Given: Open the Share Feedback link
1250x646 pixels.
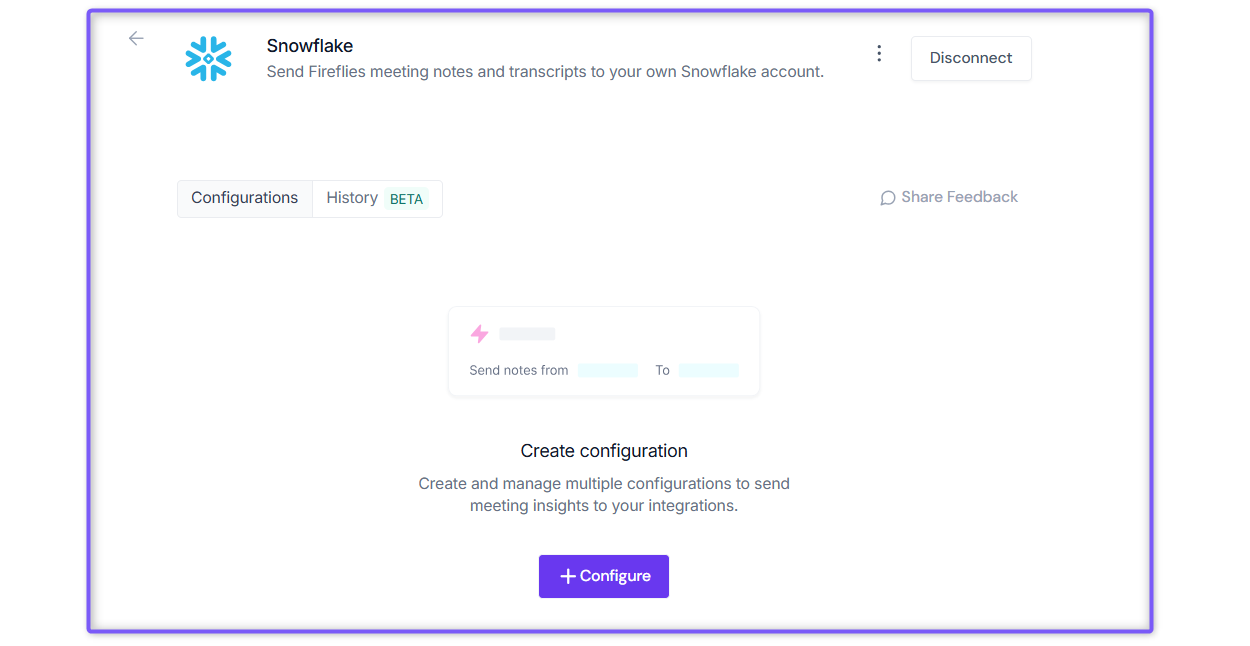Looking at the screenshot, I should click(949, 197).
